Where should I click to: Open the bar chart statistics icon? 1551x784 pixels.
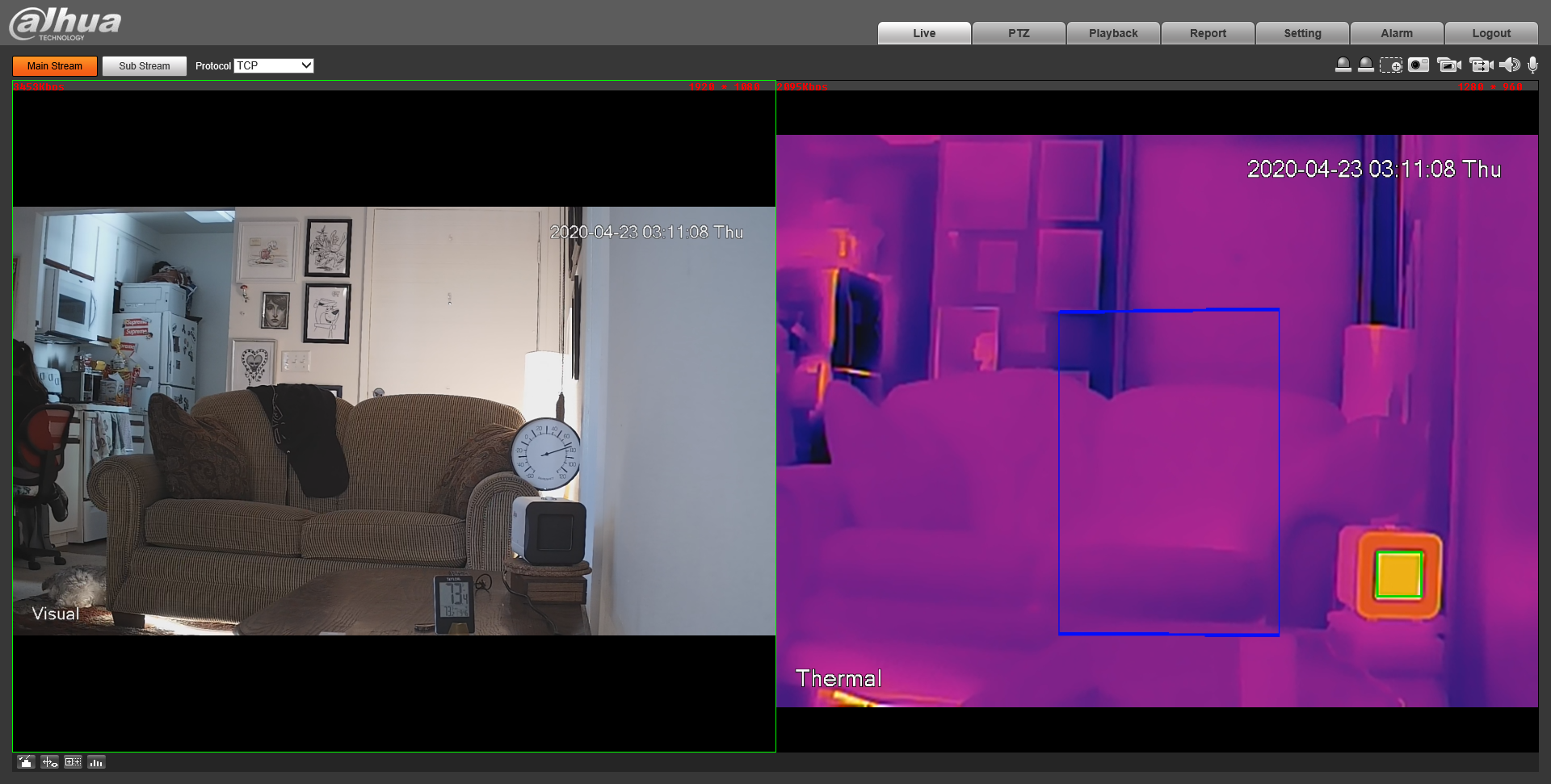(x=96, y=762)
